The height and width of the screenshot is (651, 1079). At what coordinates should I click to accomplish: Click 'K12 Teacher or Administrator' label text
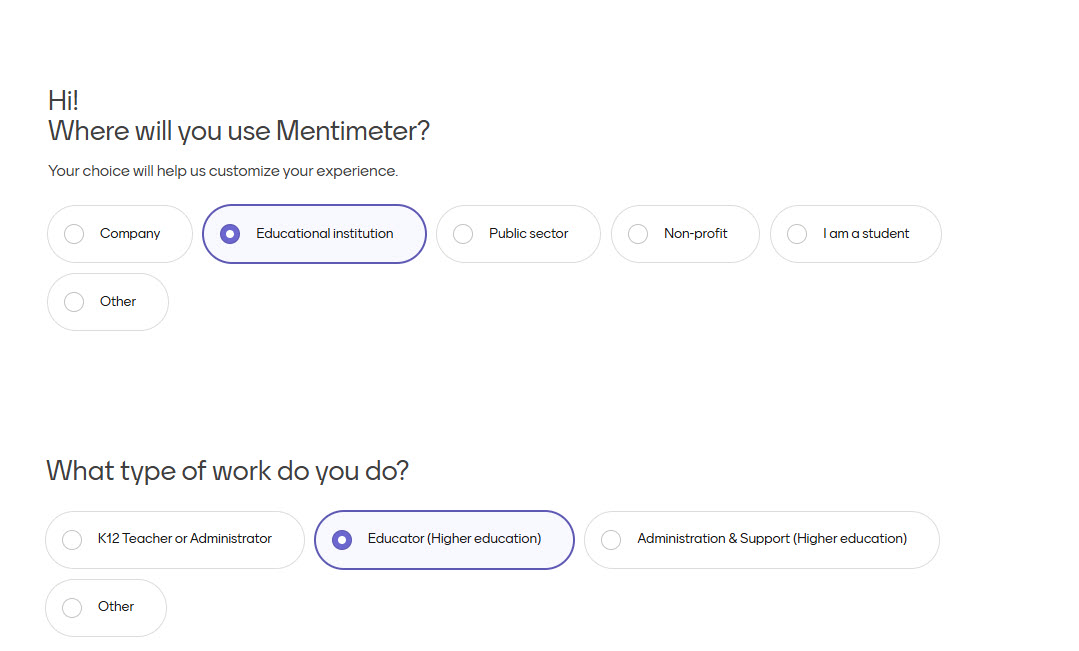pyautogui.click(x=184, y=539)
